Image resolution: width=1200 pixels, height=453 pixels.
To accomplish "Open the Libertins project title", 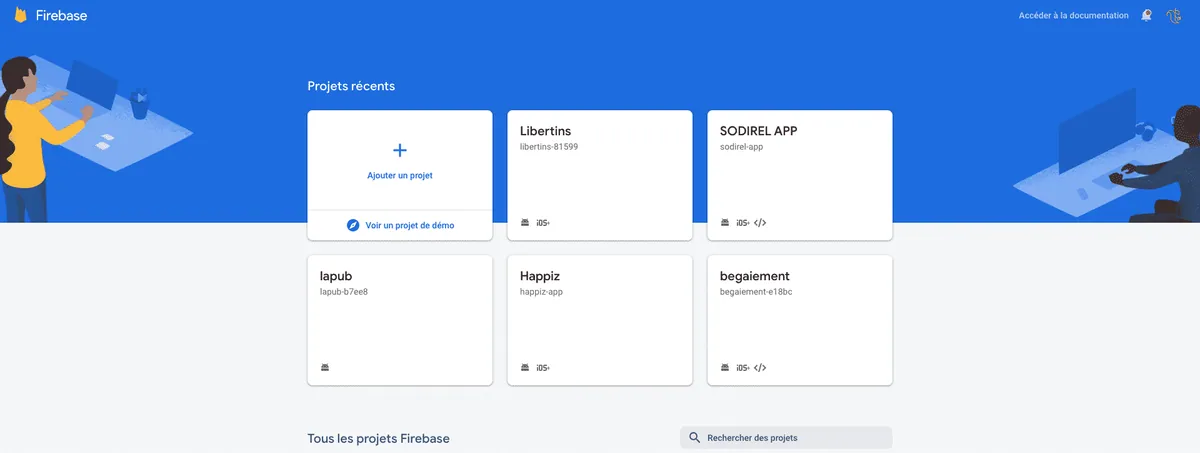I will coord(546,131).
